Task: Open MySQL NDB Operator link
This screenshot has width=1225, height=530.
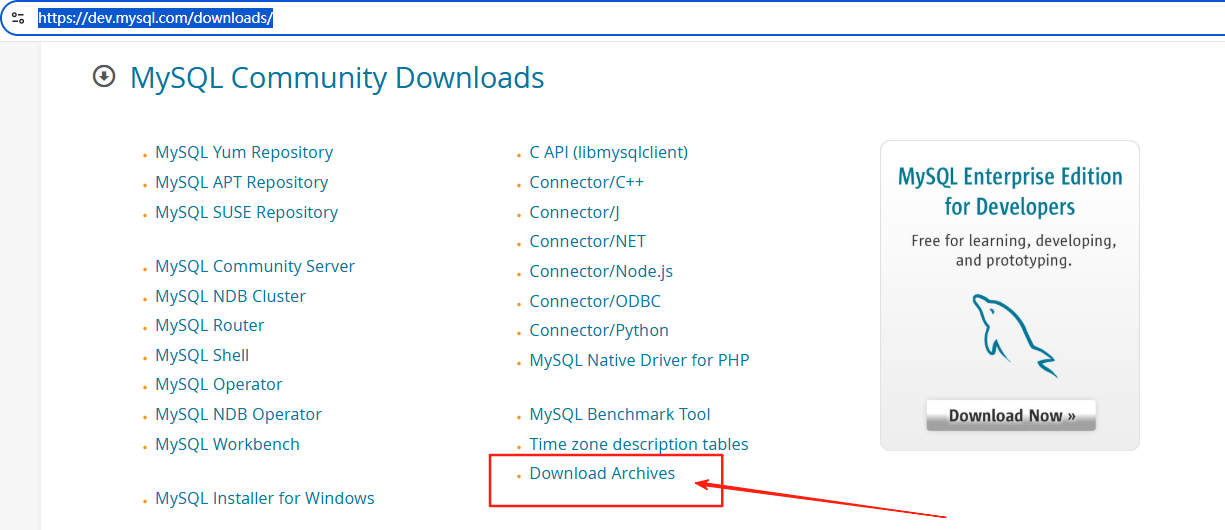Action: point(238,414)
